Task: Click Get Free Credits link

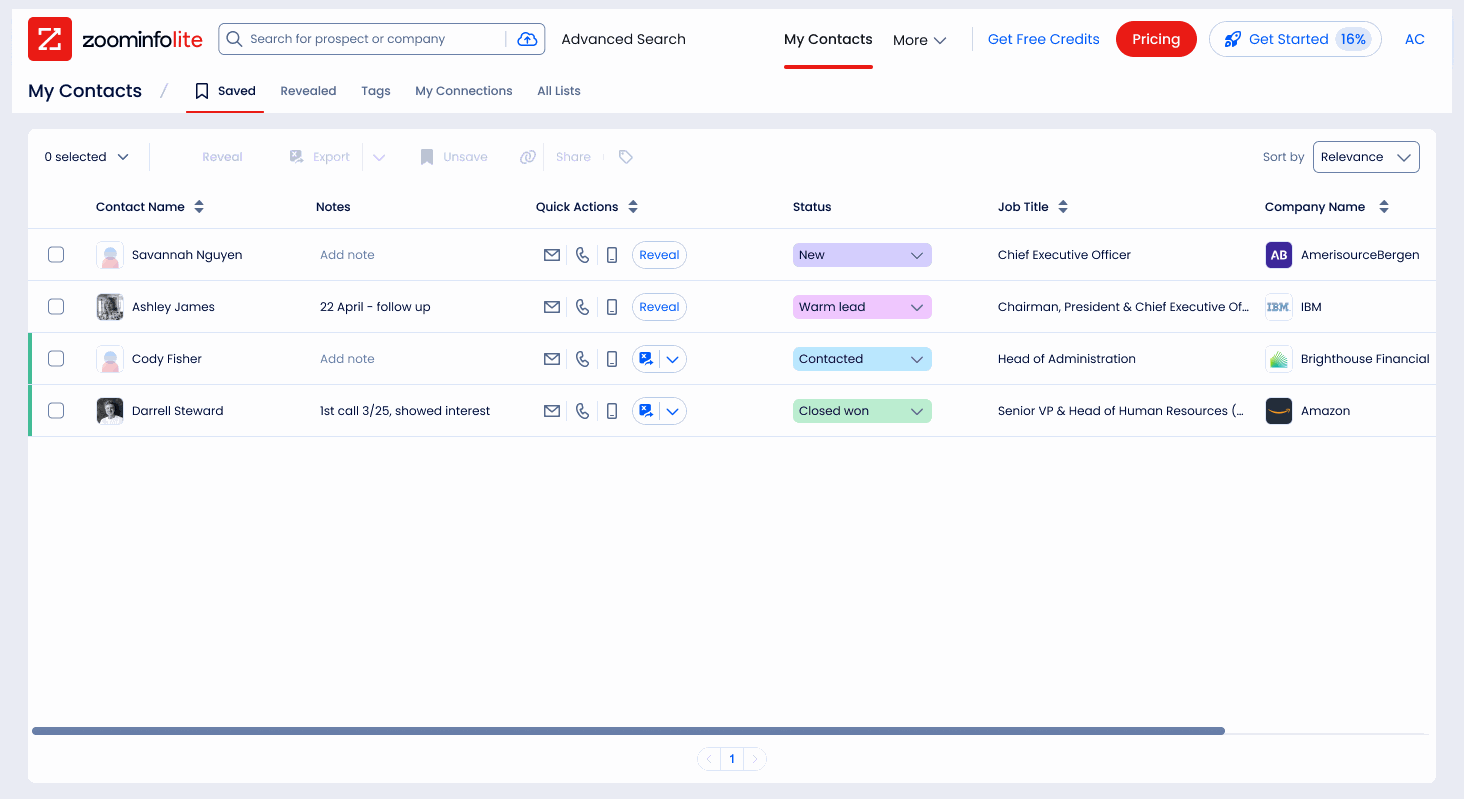Action: tap(1044, 39)
